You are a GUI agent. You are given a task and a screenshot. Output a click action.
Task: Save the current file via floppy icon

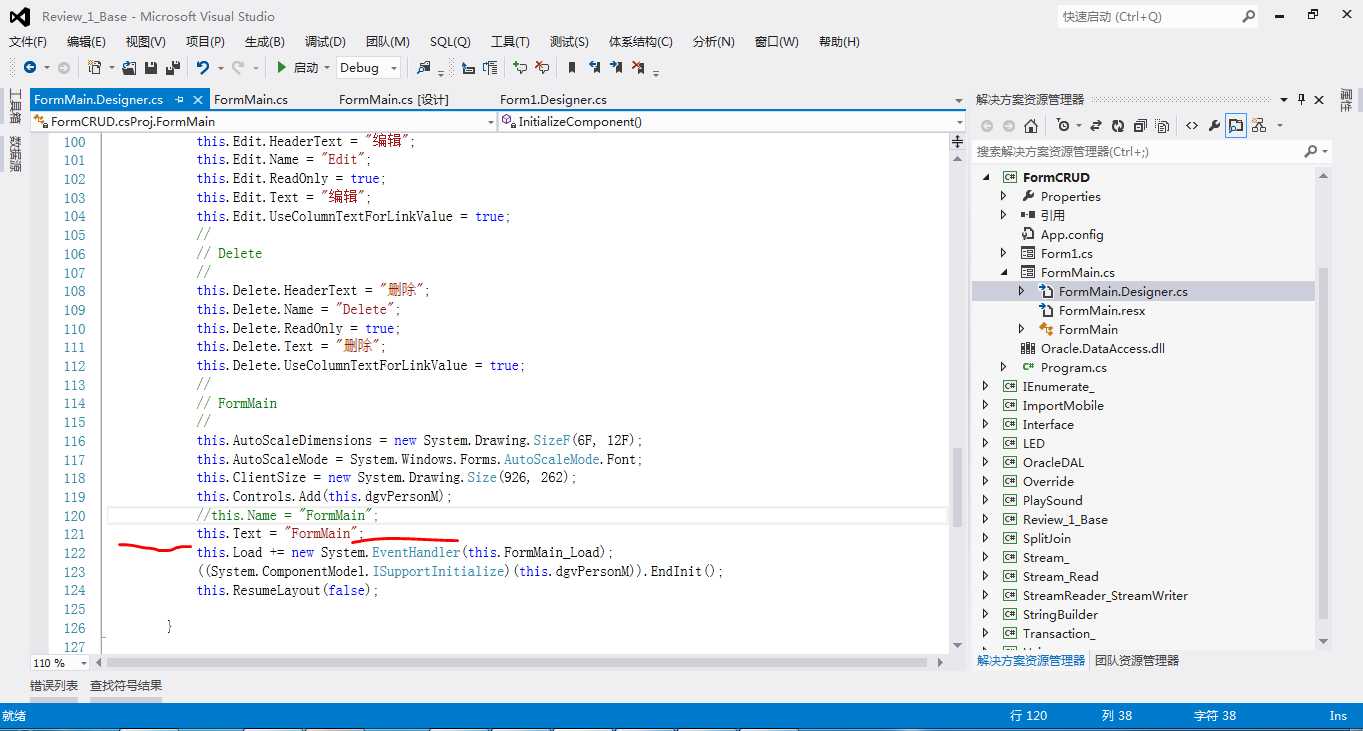coord(151,67)
